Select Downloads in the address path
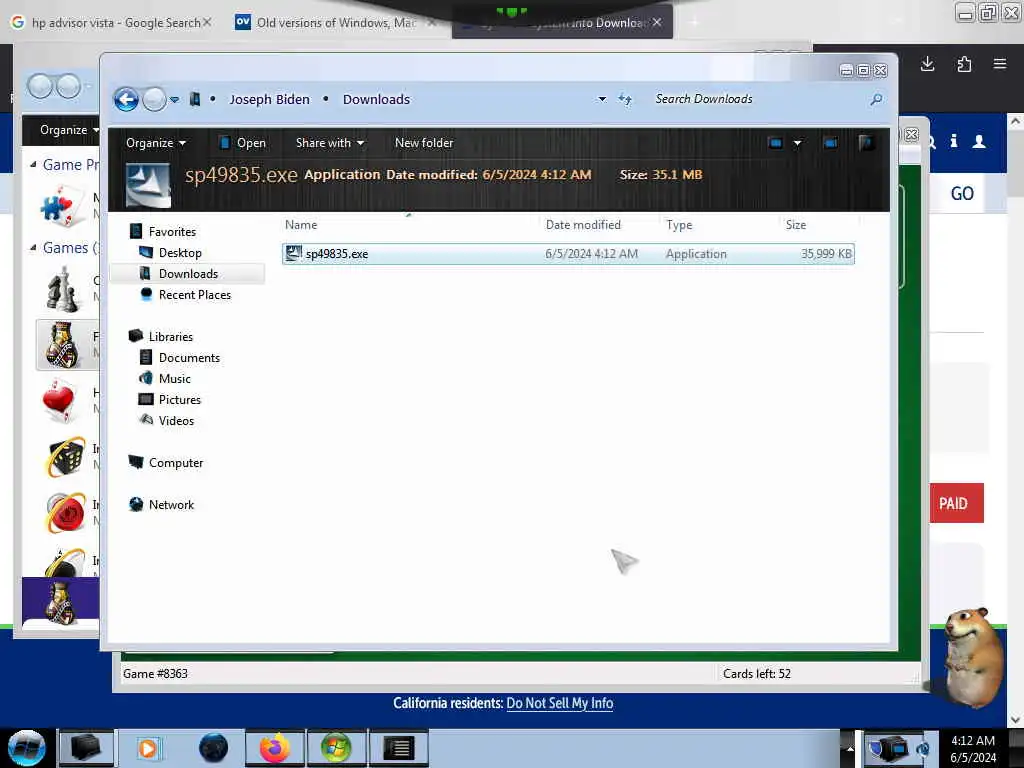The image size is (1024, 768). (376, 99)
